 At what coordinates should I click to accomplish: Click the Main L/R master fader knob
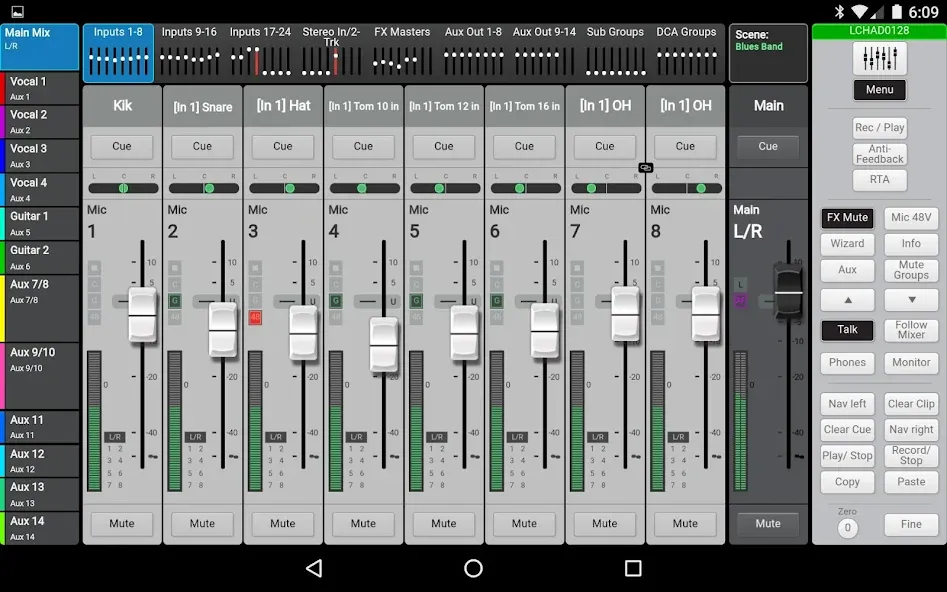click(788, 292)
